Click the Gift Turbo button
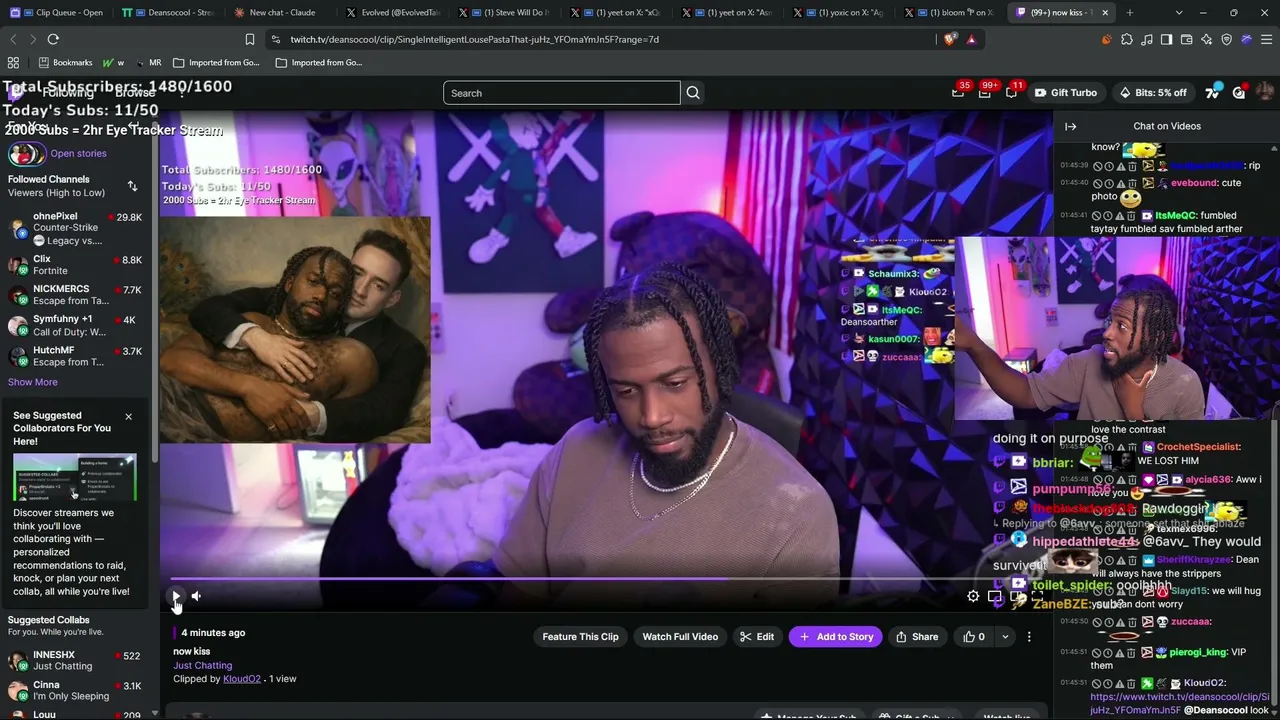Viewport: 1280px width, 720px height. (1066, 93)
